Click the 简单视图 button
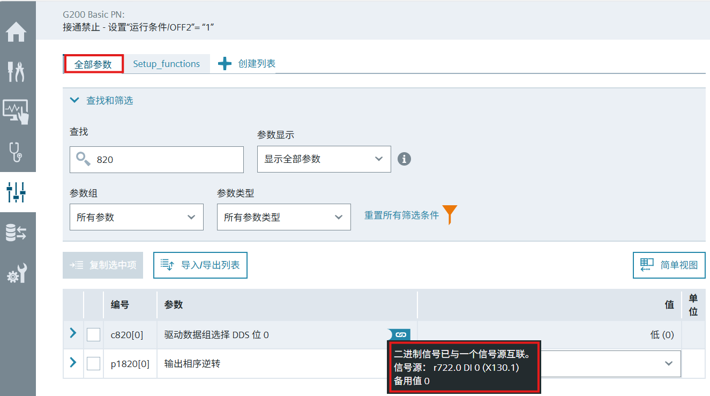The image size is (710, 396). (x=669, y=265)
